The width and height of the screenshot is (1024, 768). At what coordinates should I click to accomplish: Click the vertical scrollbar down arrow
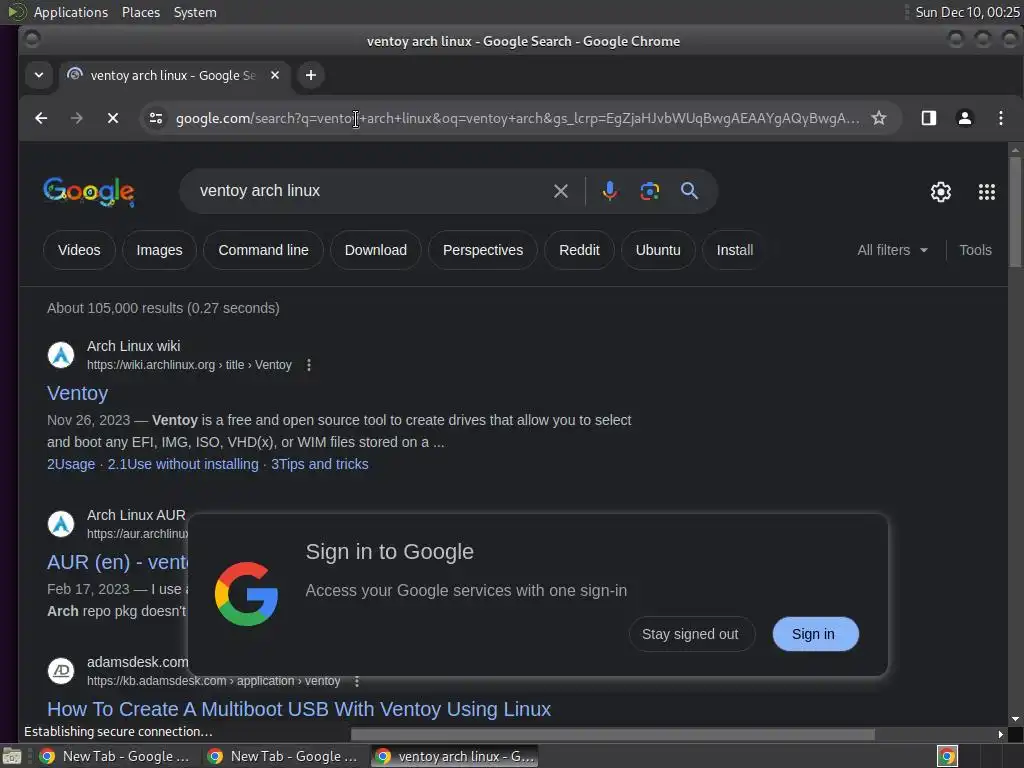tap(1015, 719)
